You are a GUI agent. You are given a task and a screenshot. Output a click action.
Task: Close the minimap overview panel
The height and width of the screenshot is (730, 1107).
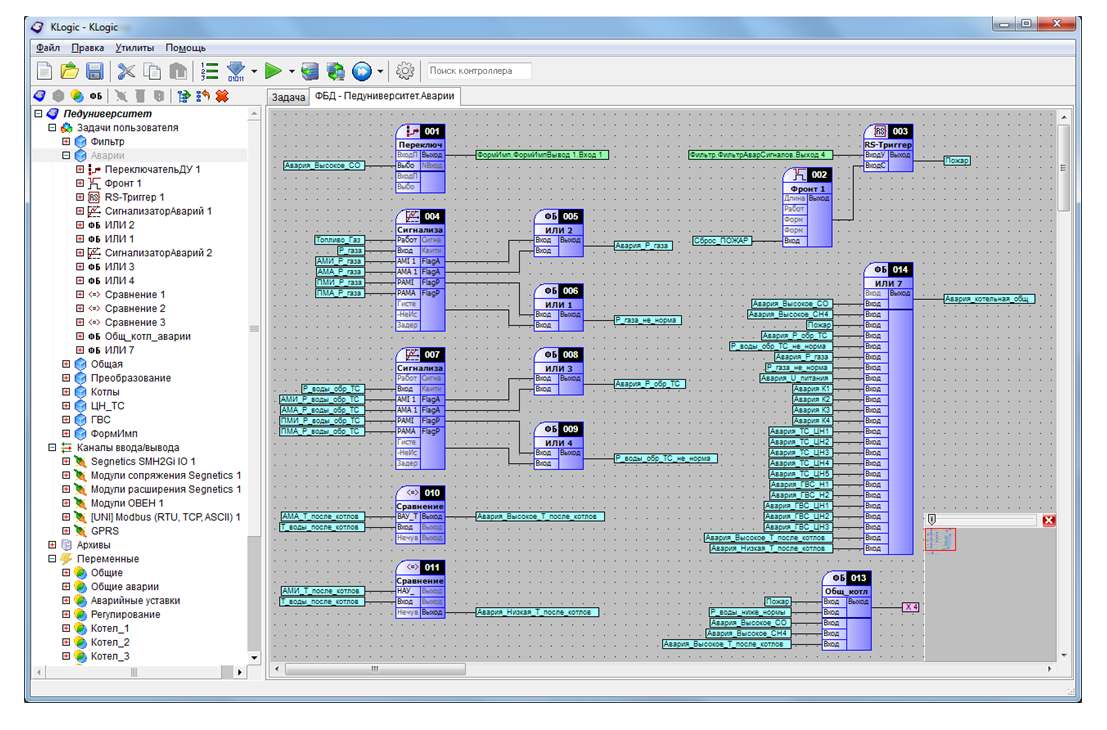(x=1048, y=520)
